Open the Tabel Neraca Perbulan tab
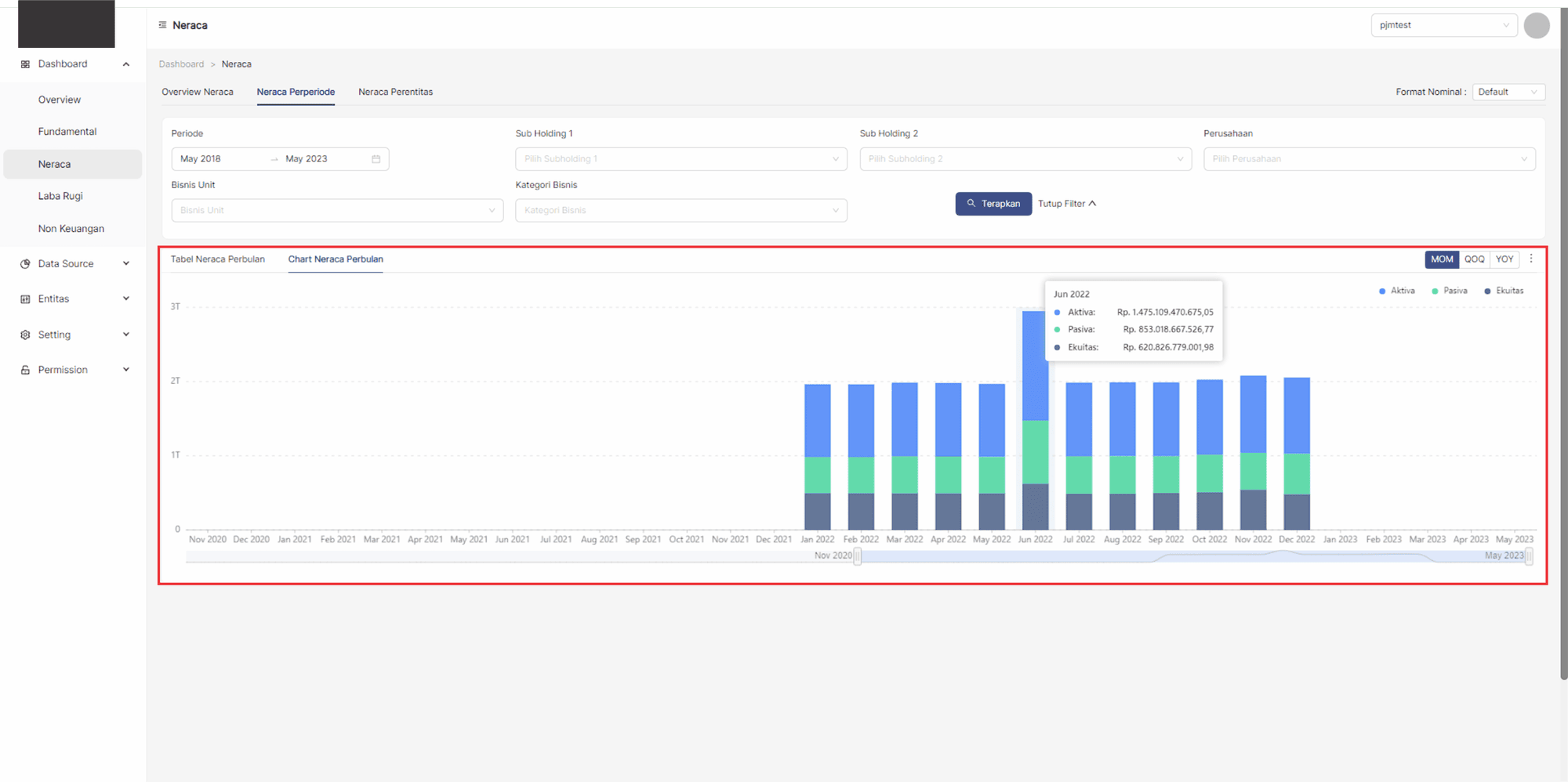 pyautogui.click(x=218, y=259)
